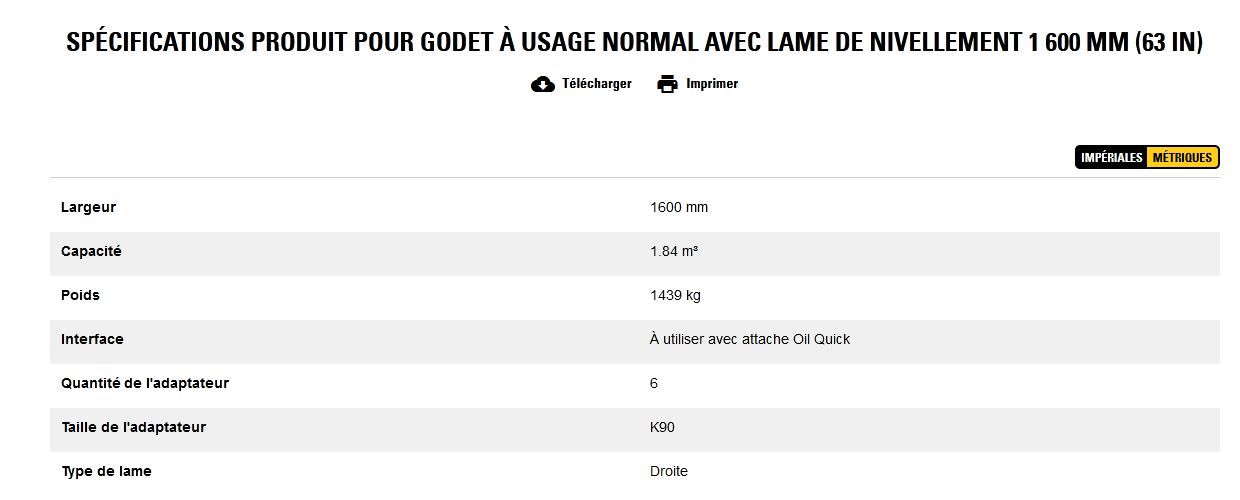Click the Oil Quick attachment interface value
Screen dimensions: 1240x500
point(750,340)
